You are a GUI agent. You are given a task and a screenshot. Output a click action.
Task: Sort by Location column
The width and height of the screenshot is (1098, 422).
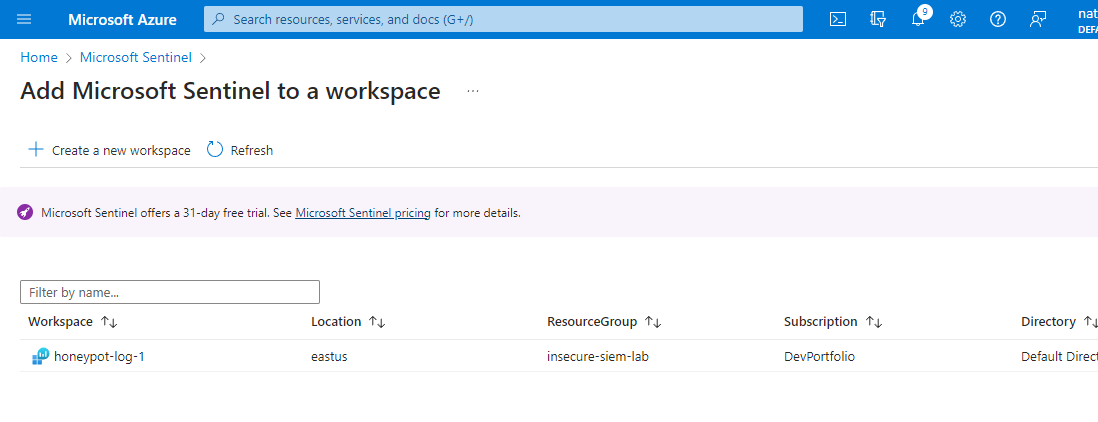click(377, 322)
